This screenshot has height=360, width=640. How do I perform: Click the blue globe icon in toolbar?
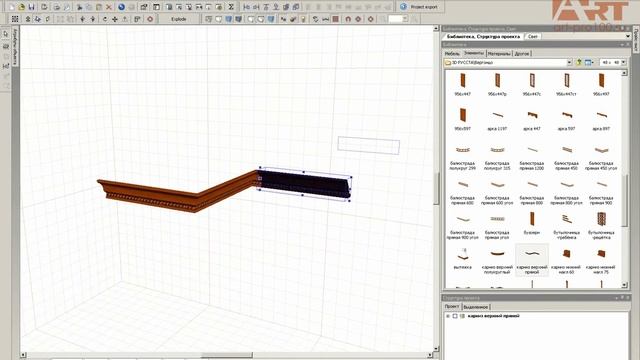(121, 7)
